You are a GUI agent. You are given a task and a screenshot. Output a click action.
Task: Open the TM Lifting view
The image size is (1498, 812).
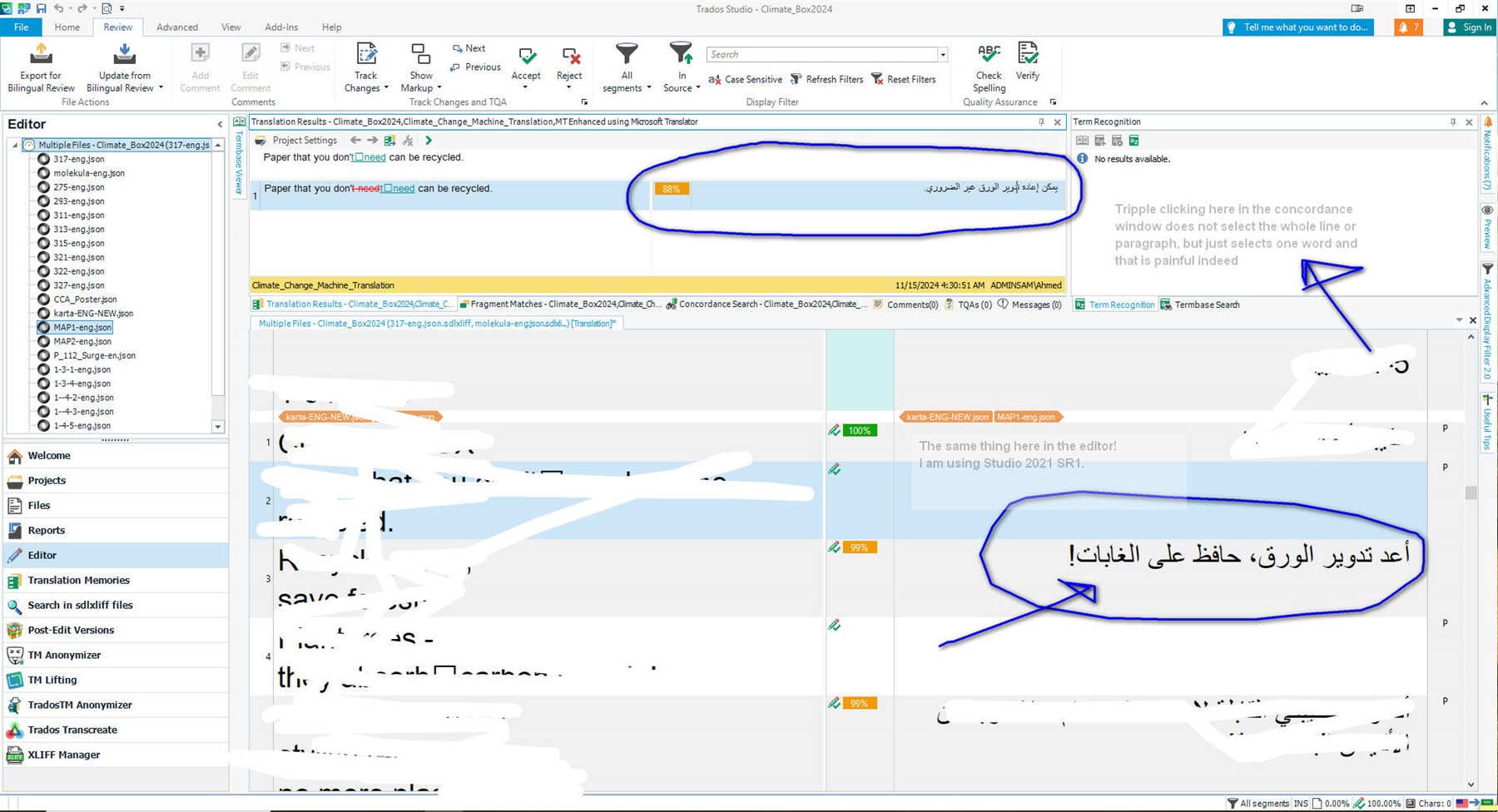pyautogui.click(x=116, y=681)
